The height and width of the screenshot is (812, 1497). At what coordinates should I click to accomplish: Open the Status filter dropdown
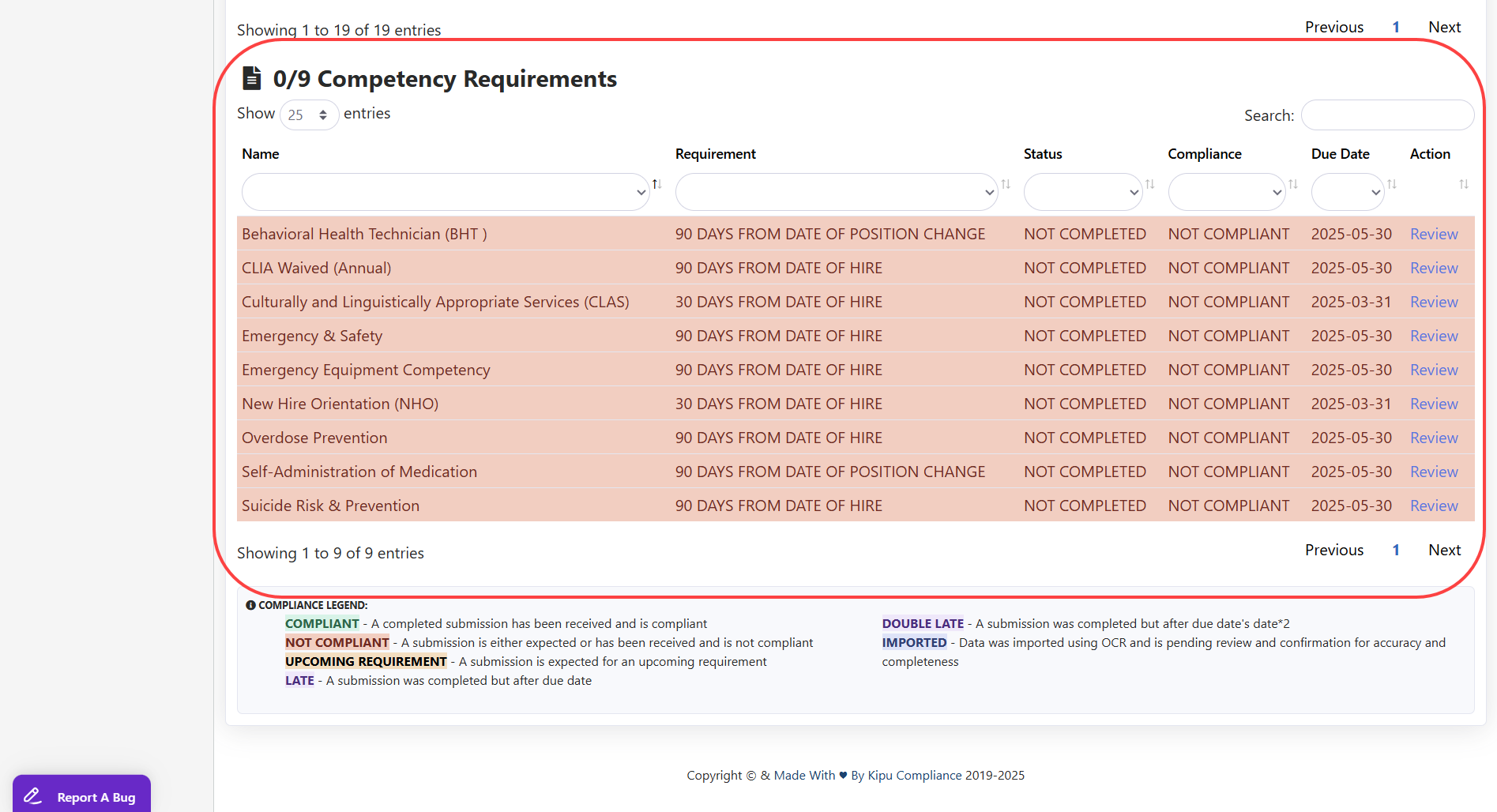pos(1082,192)
